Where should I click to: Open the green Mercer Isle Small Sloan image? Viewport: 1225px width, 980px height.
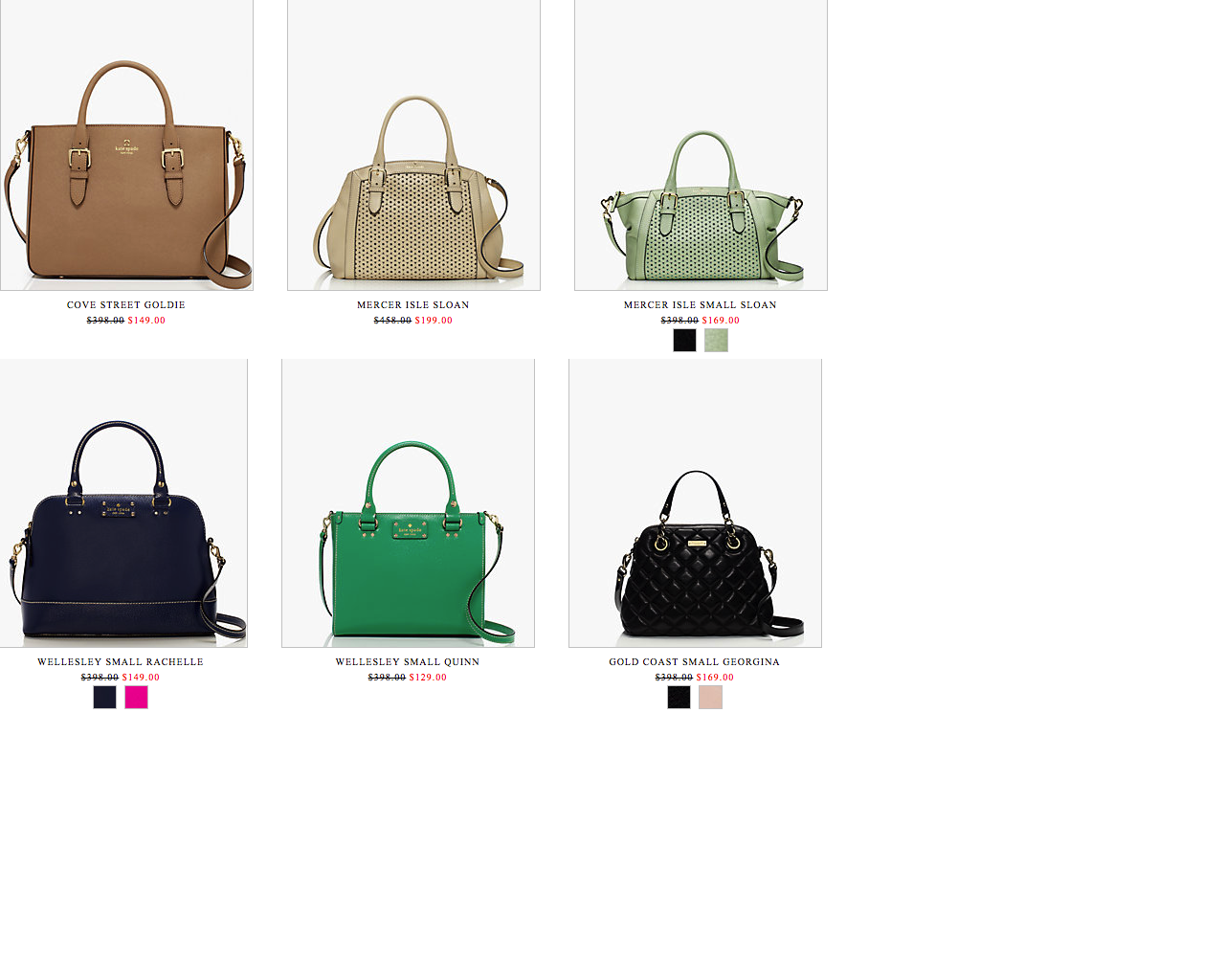701,145
